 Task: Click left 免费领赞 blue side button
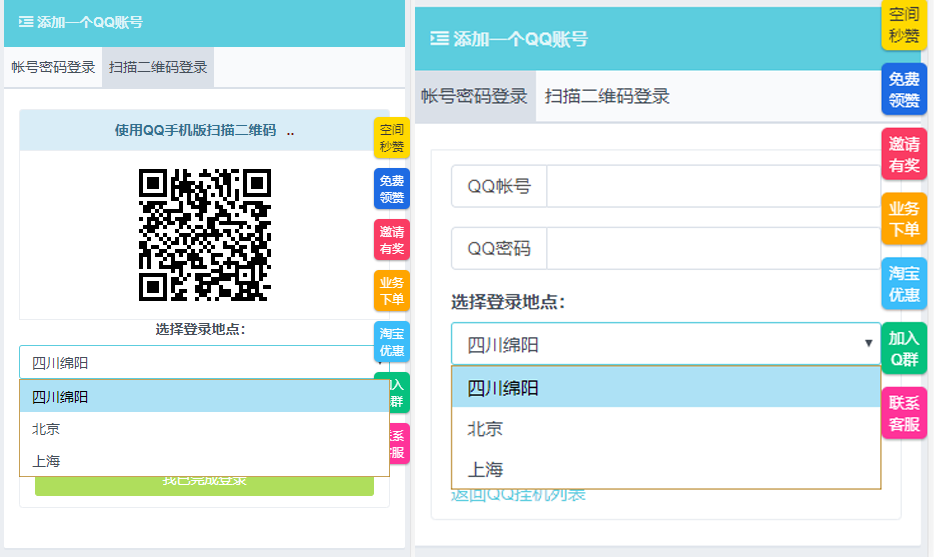point(392,189)
